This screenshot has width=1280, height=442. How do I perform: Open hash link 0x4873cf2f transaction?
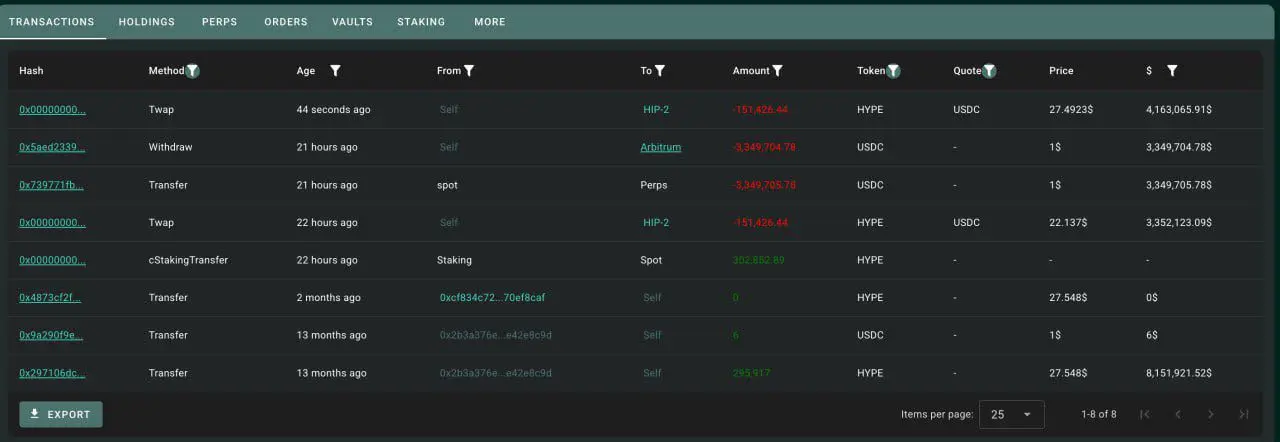(50, 298)
